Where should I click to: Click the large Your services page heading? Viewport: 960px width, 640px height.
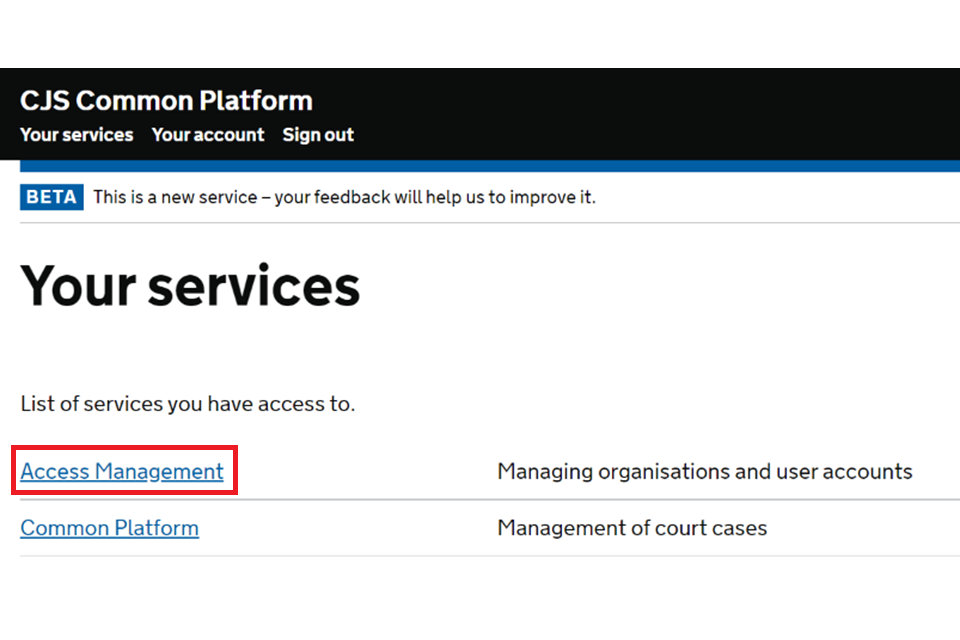190,286
